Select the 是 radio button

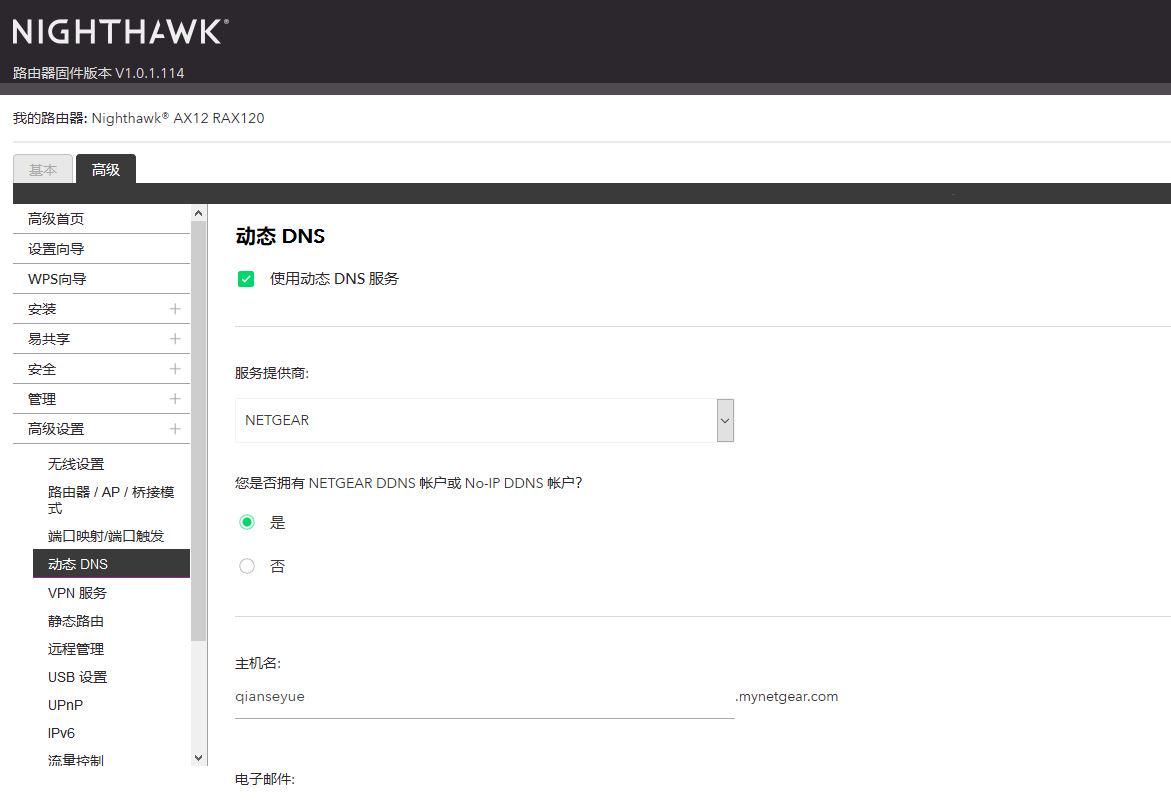tap(247, 522)
